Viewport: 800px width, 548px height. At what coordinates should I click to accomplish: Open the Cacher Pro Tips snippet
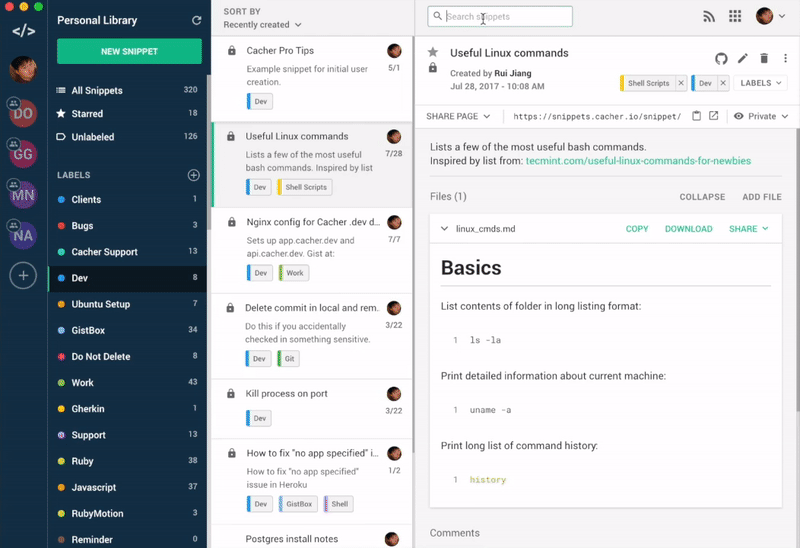coord(312,79)
